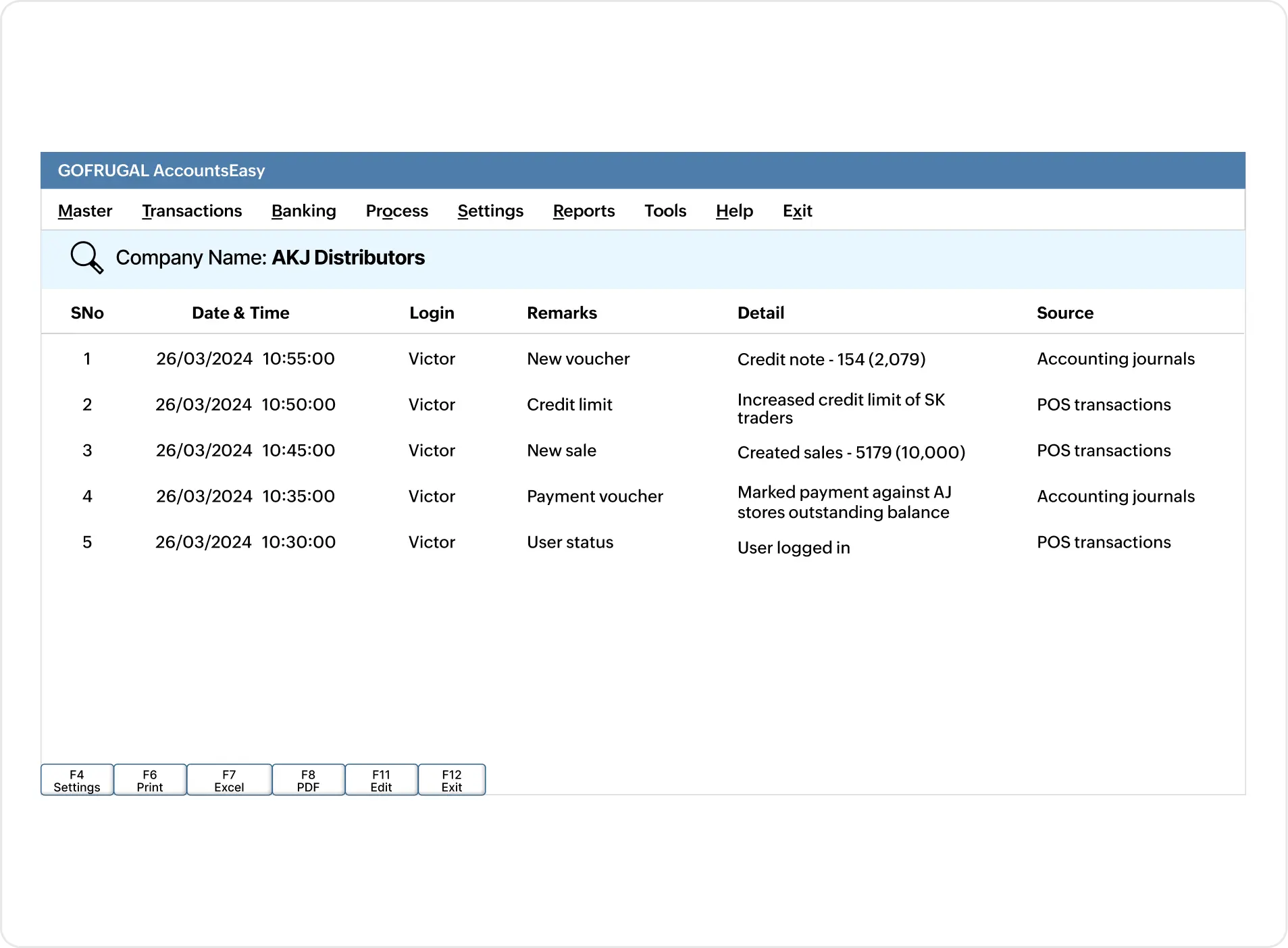Open the Help menu
The height and width of the screenshot is (948, 1288).
click(x=733, y=211)
